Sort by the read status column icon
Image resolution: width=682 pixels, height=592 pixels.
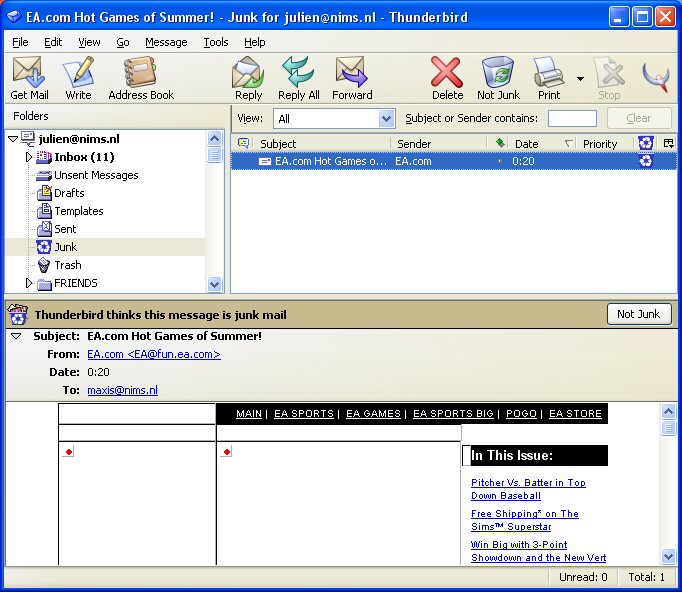click(500, 143)
